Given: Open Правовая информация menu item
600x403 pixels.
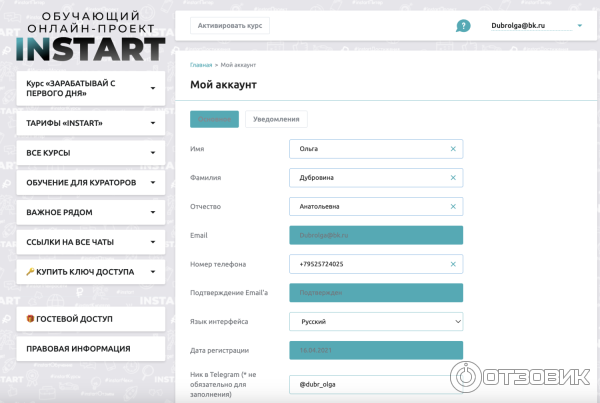Looking at the screenshot, I should [90, 349].
